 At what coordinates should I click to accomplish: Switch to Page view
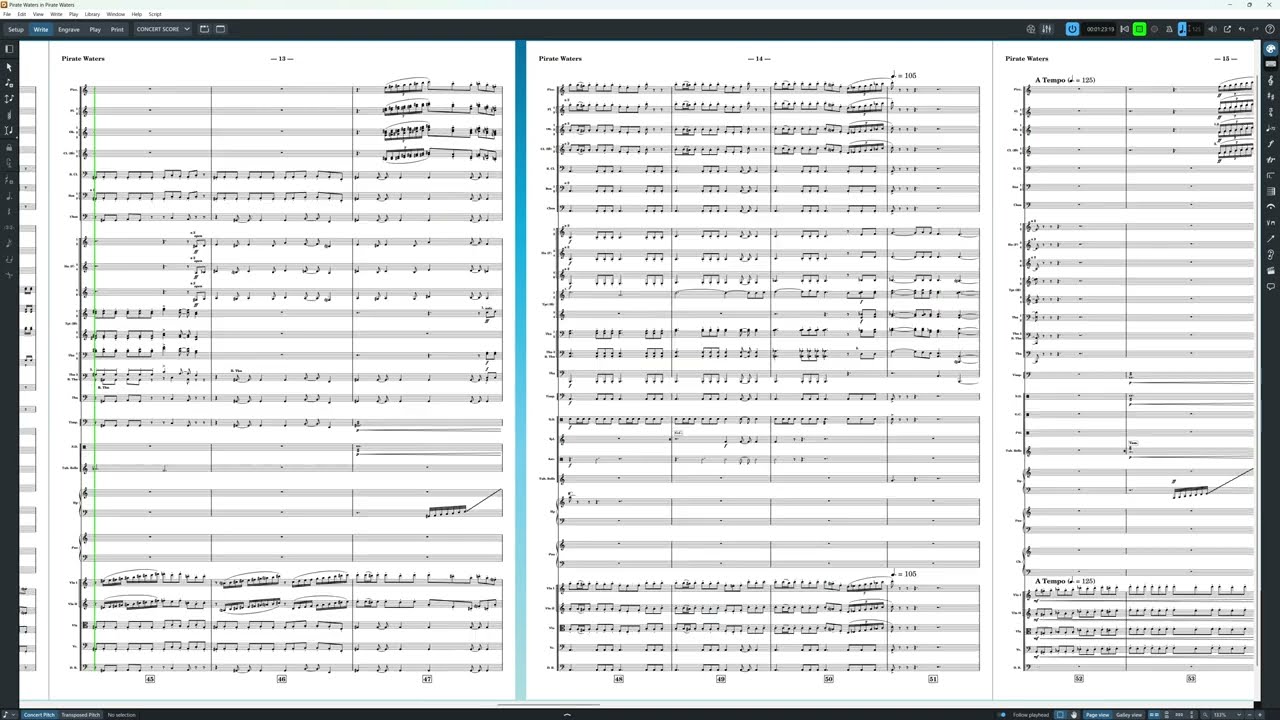pyautogui.click(x=1097, y=715)
